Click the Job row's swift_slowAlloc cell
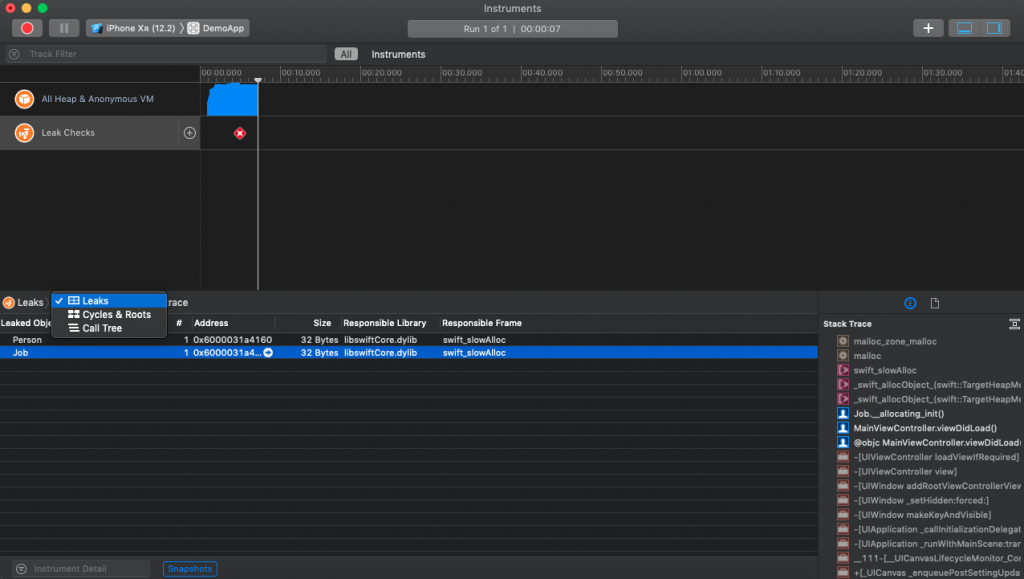The width and height of the screenshot is (1024, 579). point(474,352)
